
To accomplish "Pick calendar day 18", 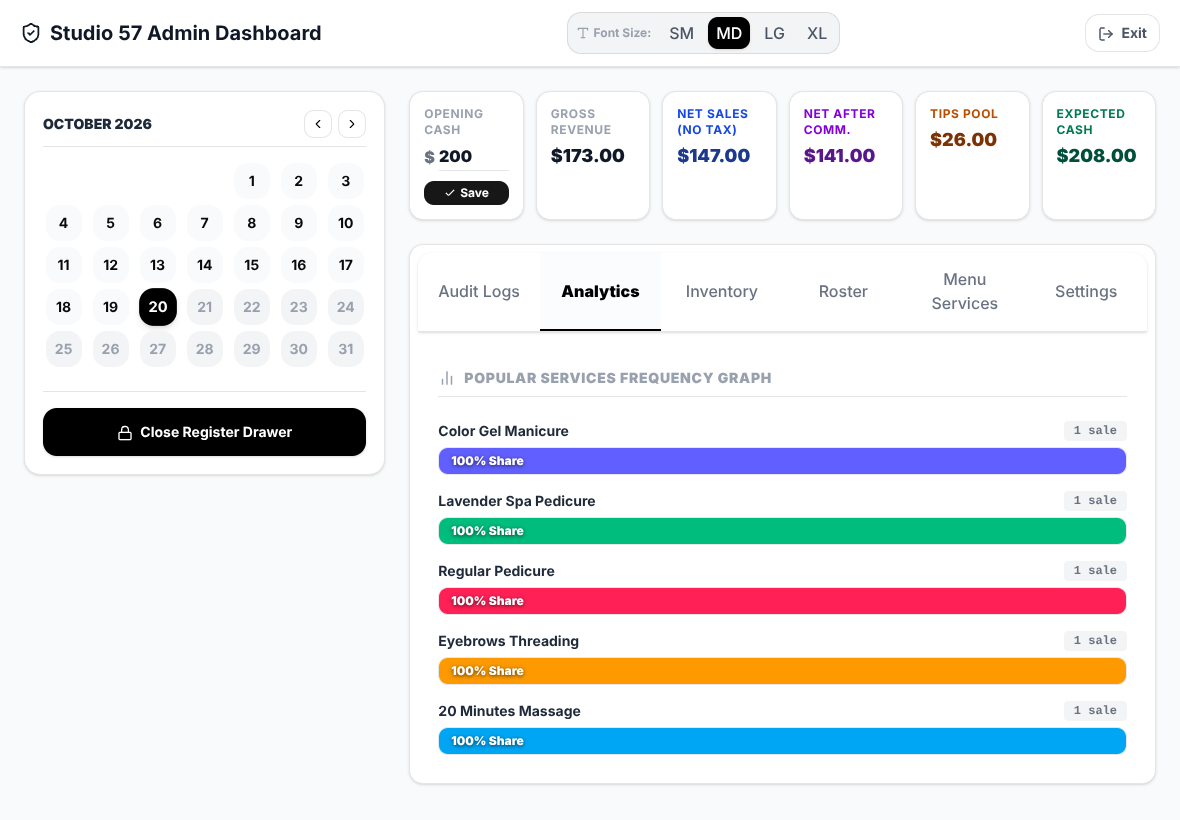I will click(x=64, y=307).
